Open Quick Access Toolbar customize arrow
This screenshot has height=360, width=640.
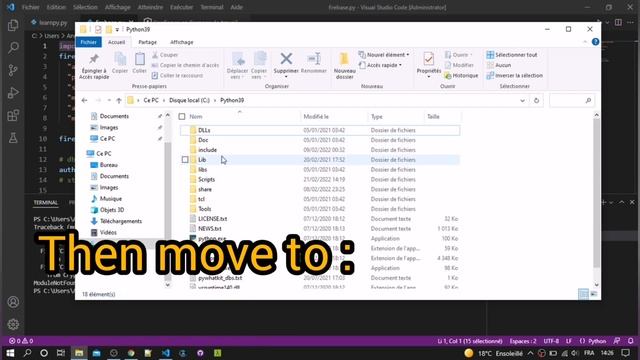click(117, 29)
